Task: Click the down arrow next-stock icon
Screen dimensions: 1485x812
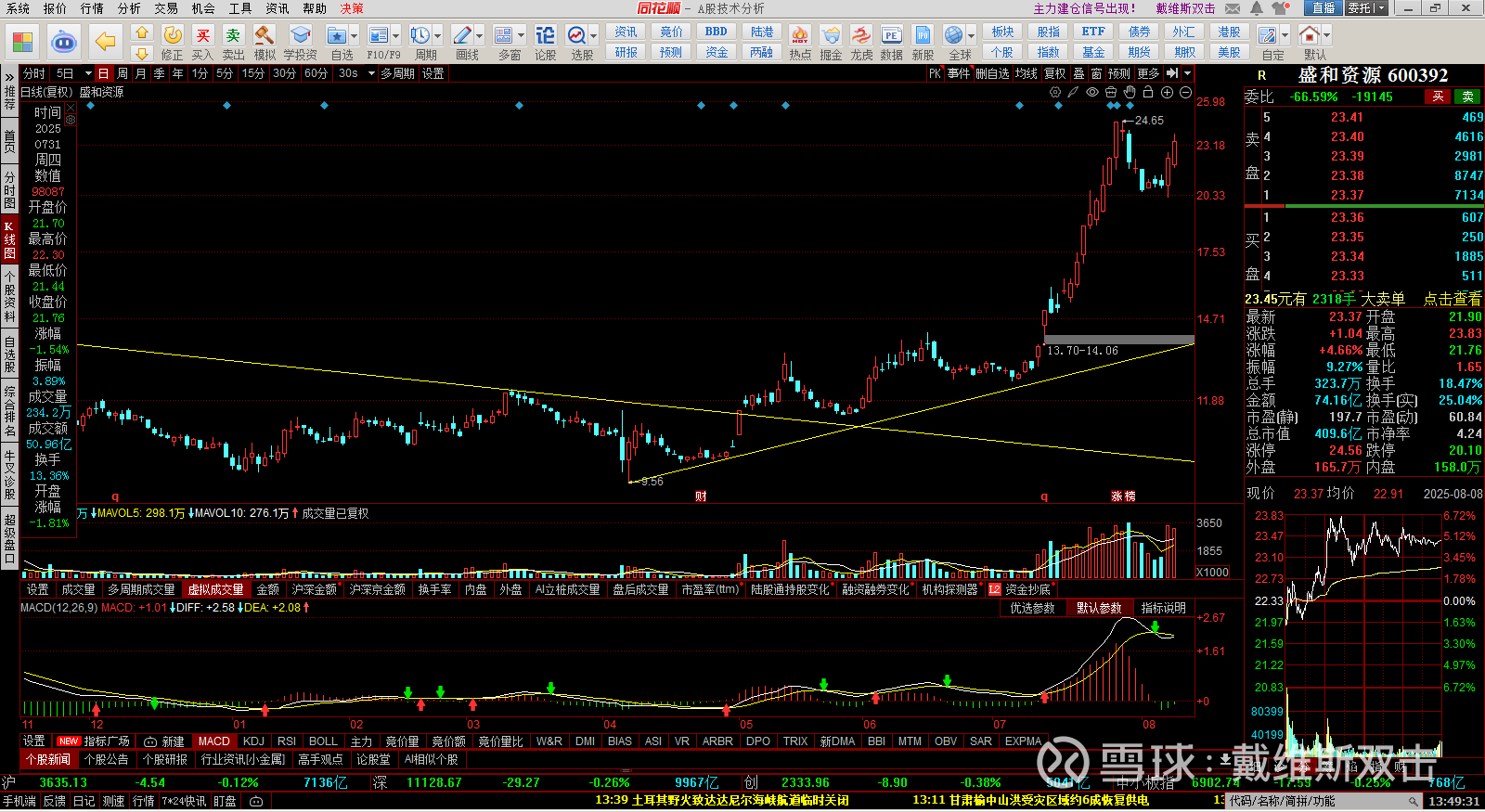Action: pos(142,53)
